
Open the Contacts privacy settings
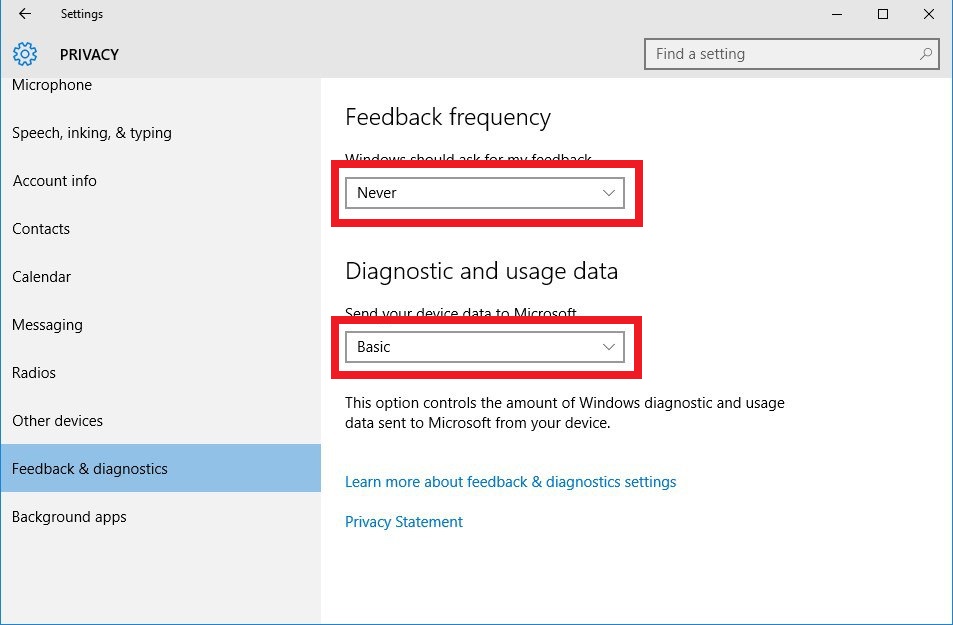41,229
